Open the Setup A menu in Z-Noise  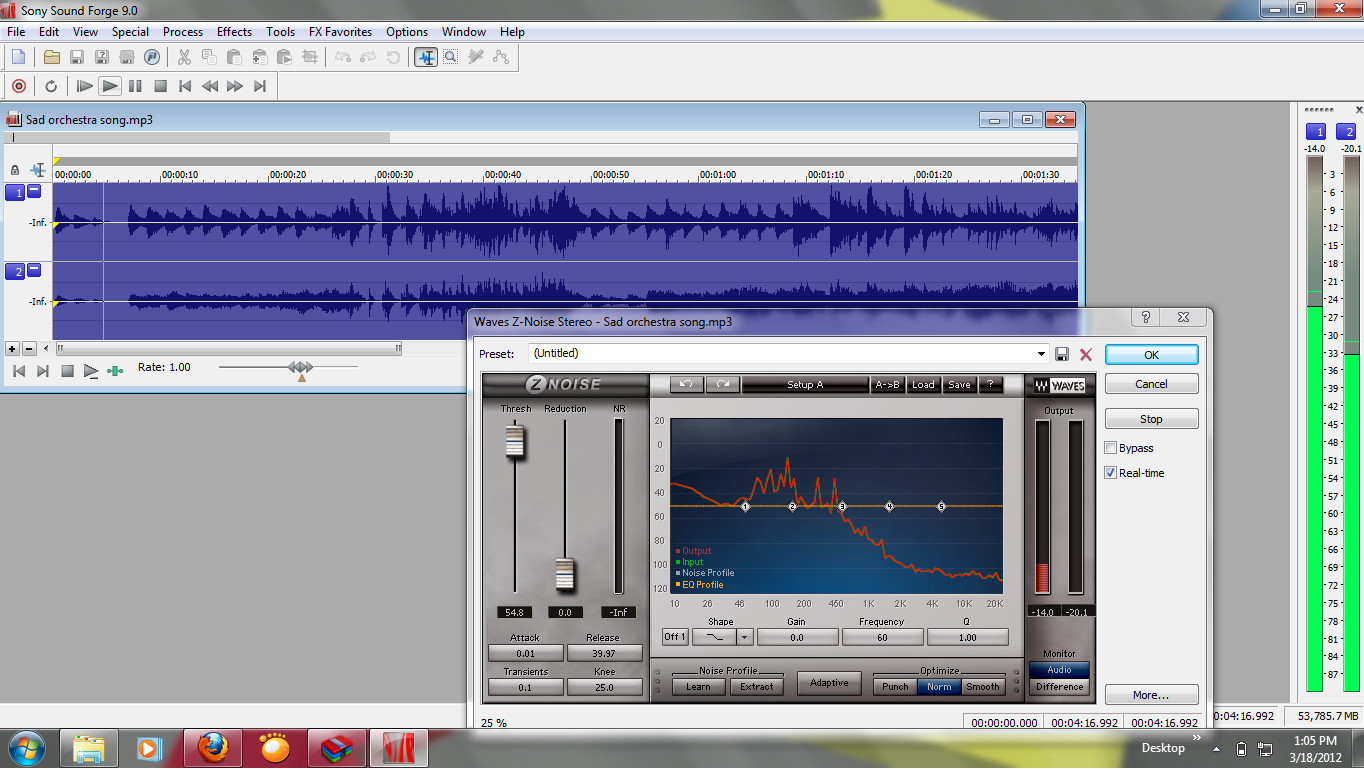tap(805, 384)
